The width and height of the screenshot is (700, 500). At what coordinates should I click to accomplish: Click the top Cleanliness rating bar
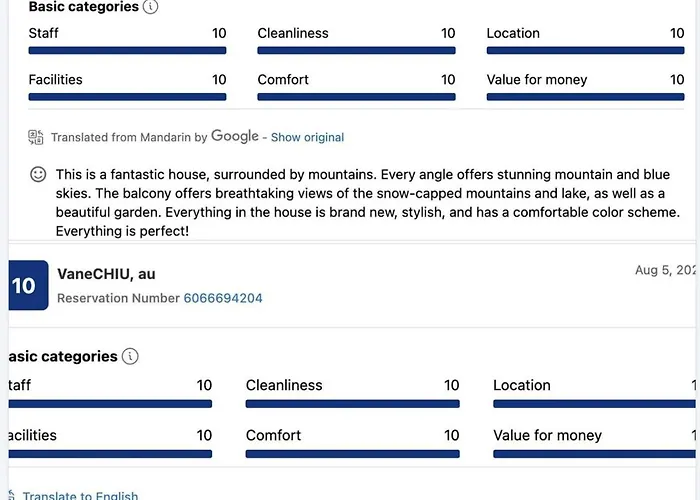click(x=356, y=50)
